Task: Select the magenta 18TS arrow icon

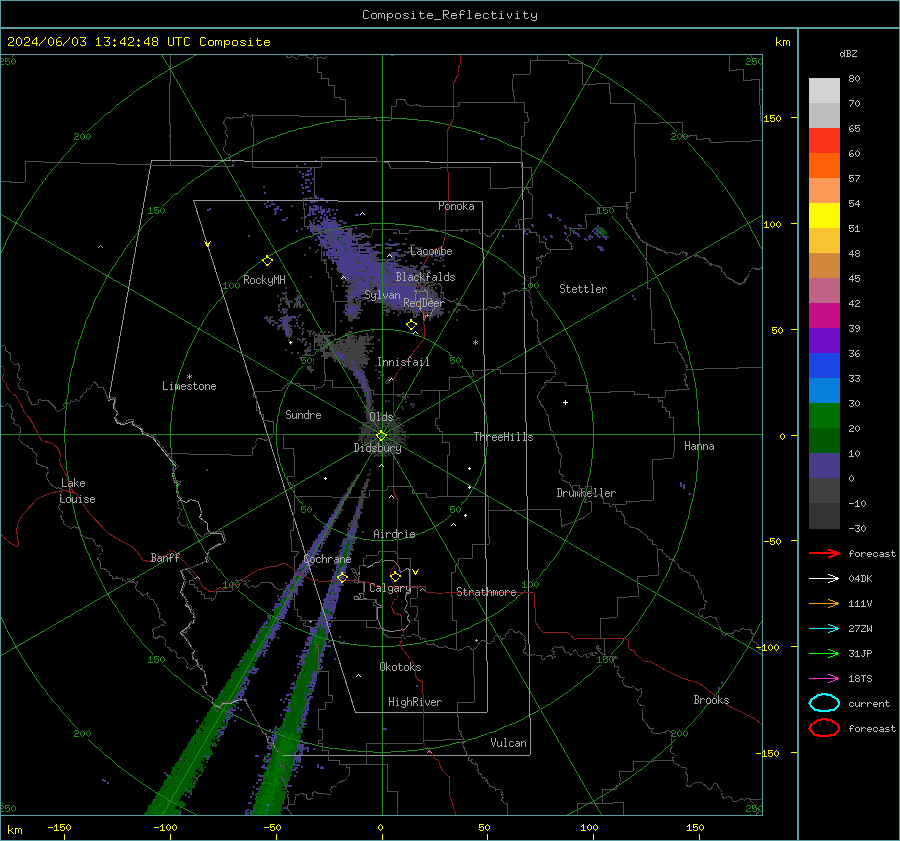Action: coord(824,679)
